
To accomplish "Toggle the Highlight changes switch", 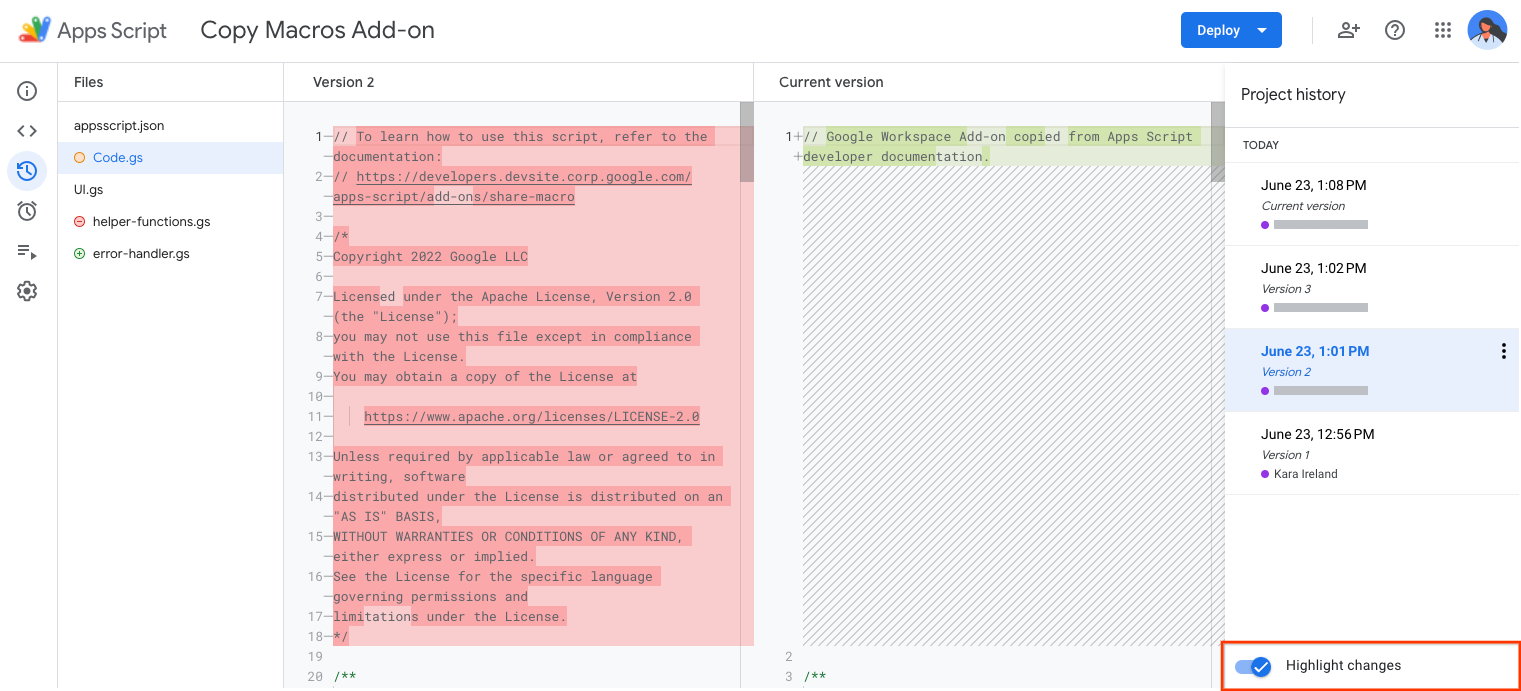I will click(1252, 666).
